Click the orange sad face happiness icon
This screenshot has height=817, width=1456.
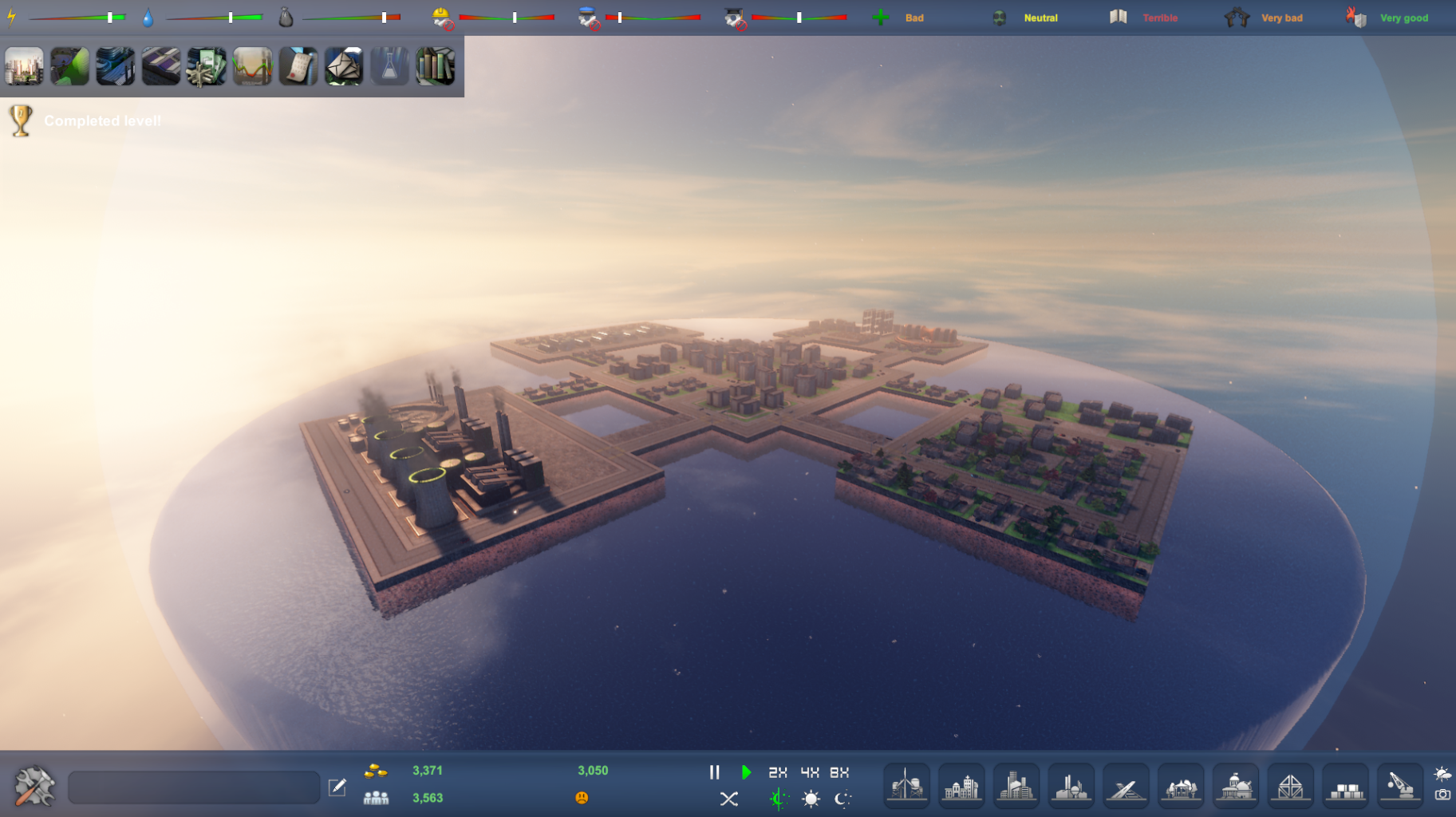pos(582,797)
